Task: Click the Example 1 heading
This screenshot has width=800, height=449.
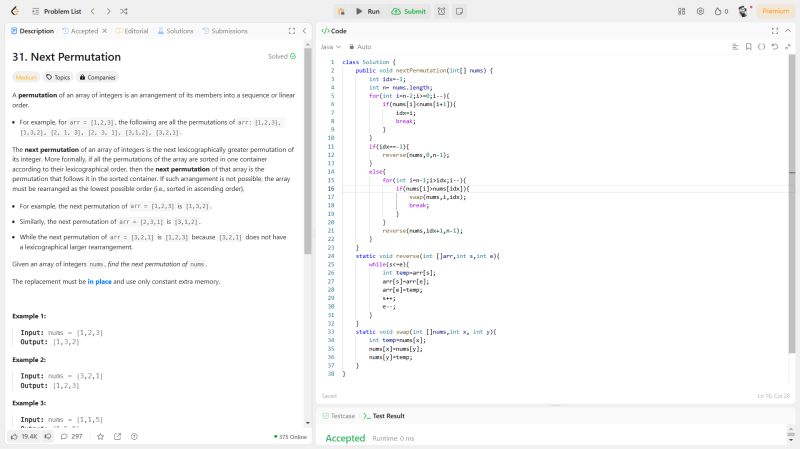Action: tap(29, 316)
